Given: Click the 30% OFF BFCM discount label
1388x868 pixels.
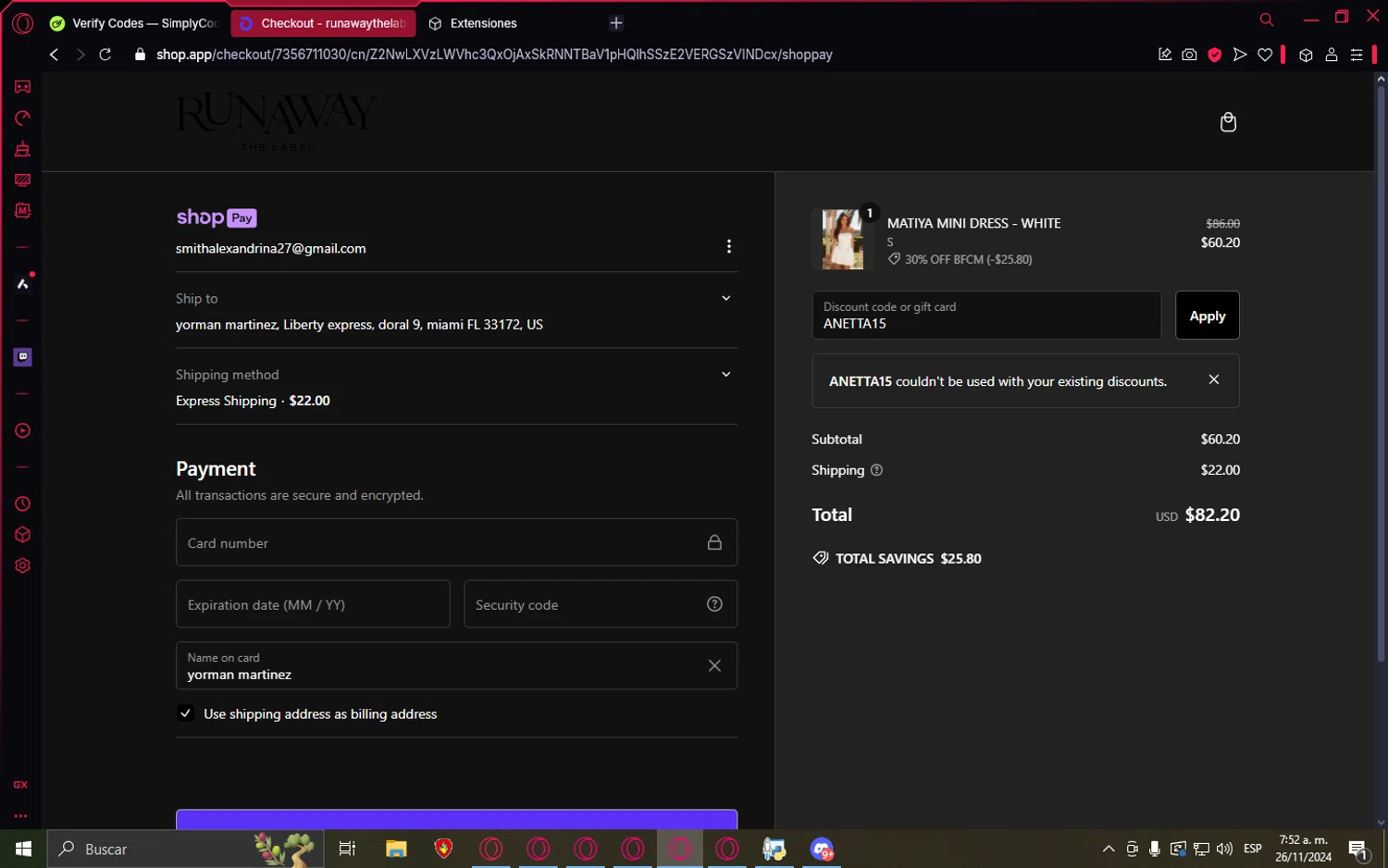Looking at the screenshot, I should tap(960, 259).
